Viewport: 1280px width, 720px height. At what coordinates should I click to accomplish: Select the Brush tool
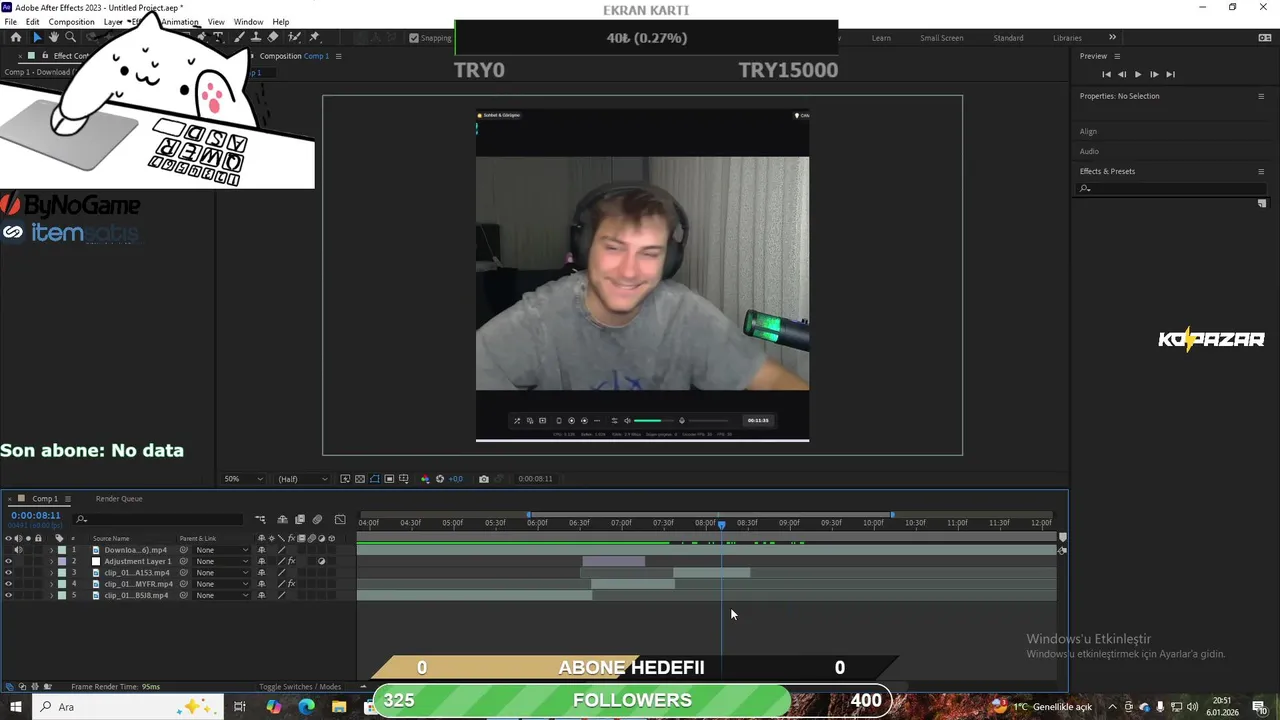pyautogui.click(x=239, y=37)
